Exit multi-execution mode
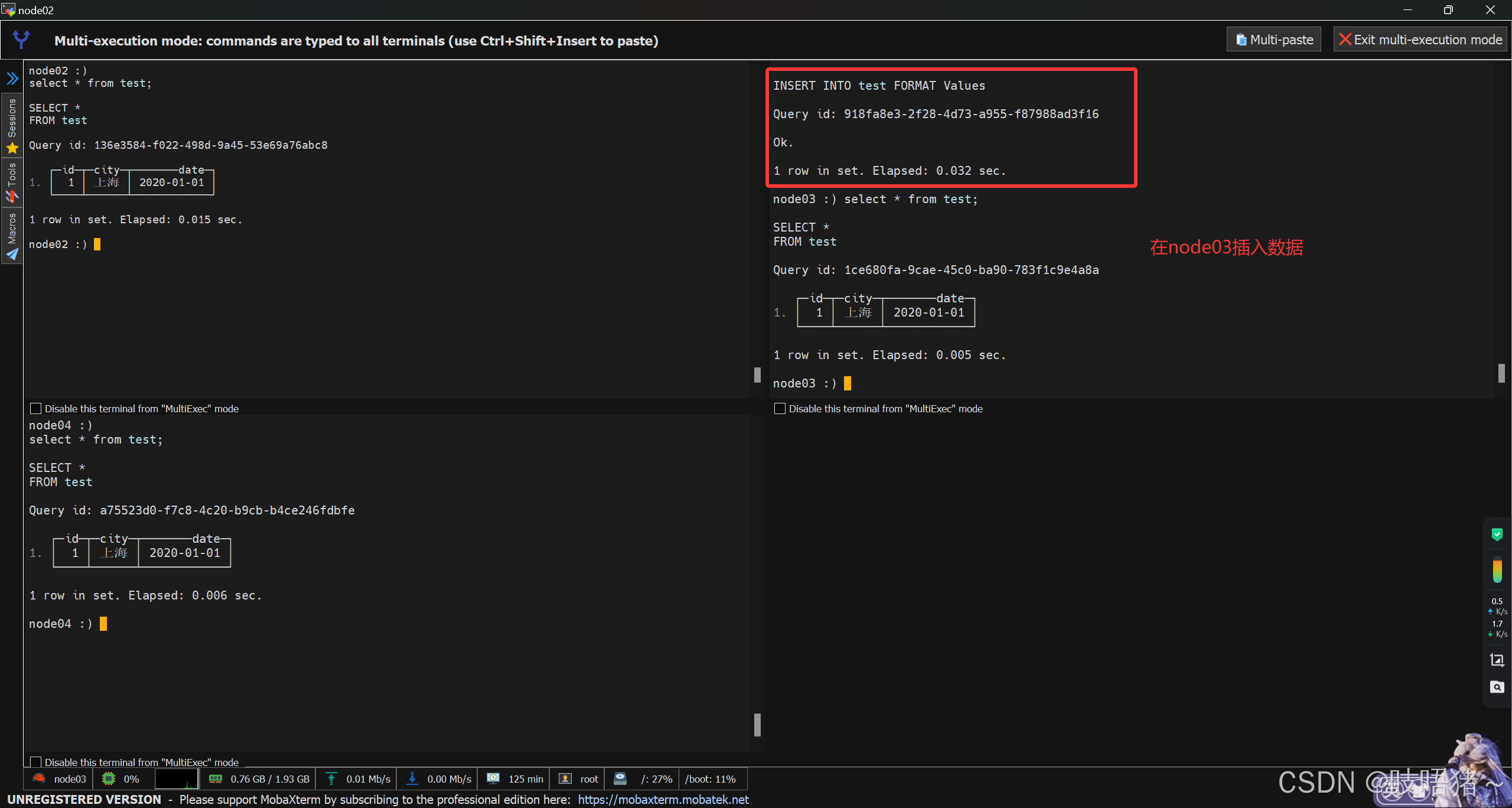Image resolution: width=1512 pixels, height=808 pixels. (1420, 40)
